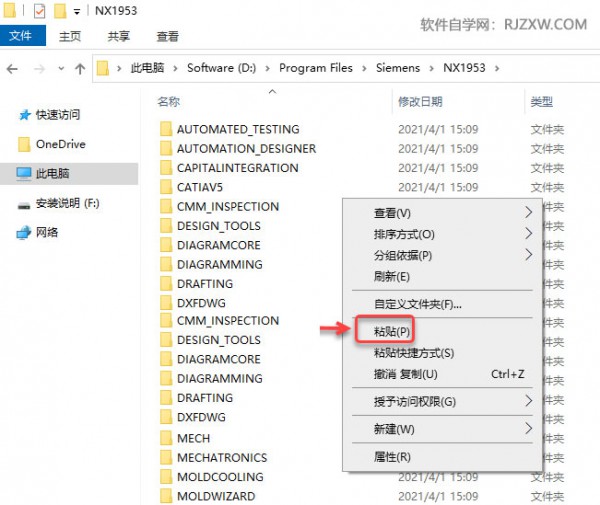Expand the chevron after Software (D:) breadcrumb
This screenshot has width=600, height=505.
point(267,68)
